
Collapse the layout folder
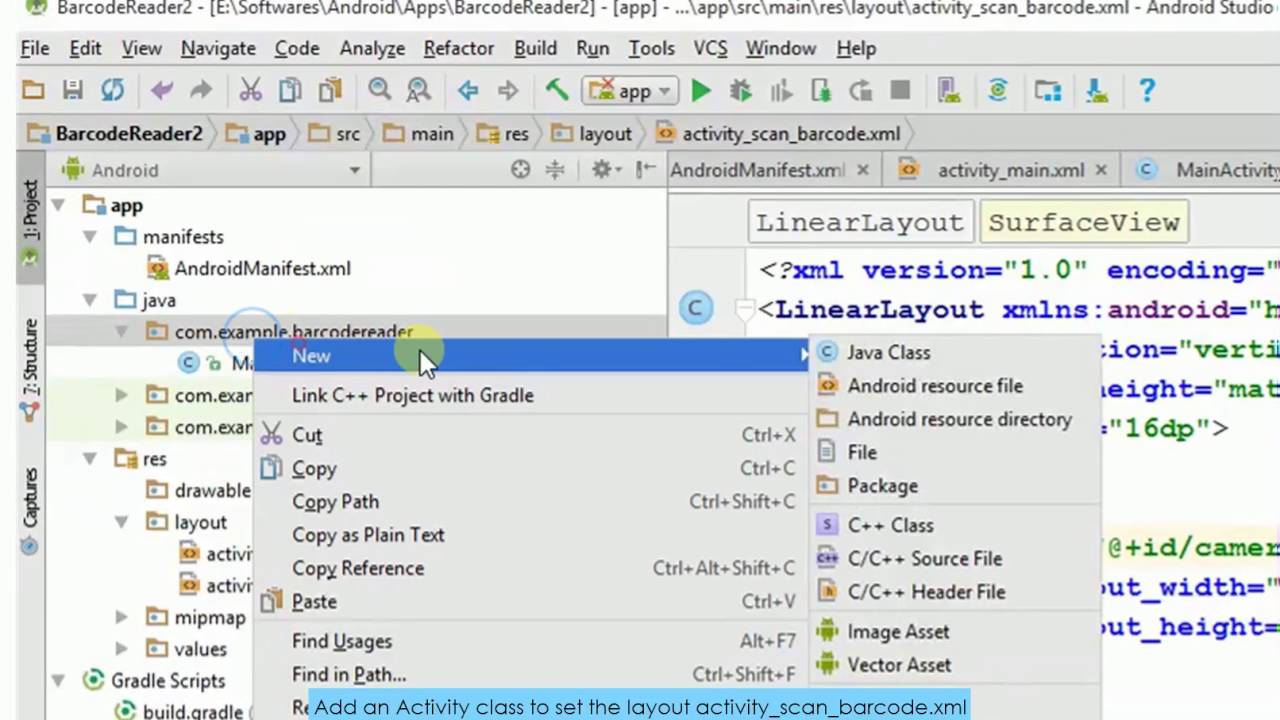pos(121,522)
